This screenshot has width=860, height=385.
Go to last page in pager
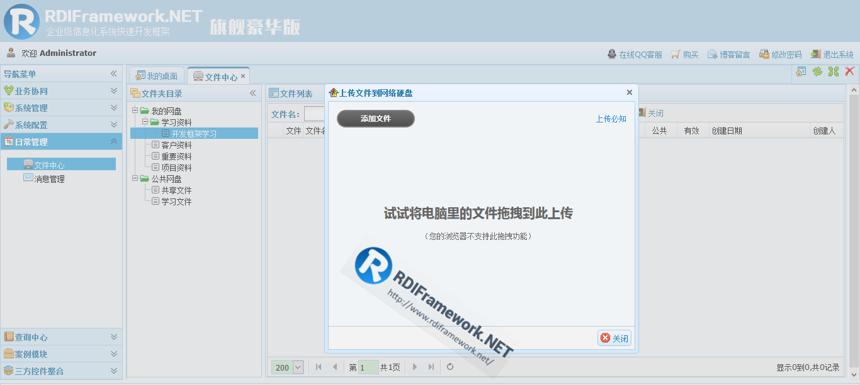431,367
